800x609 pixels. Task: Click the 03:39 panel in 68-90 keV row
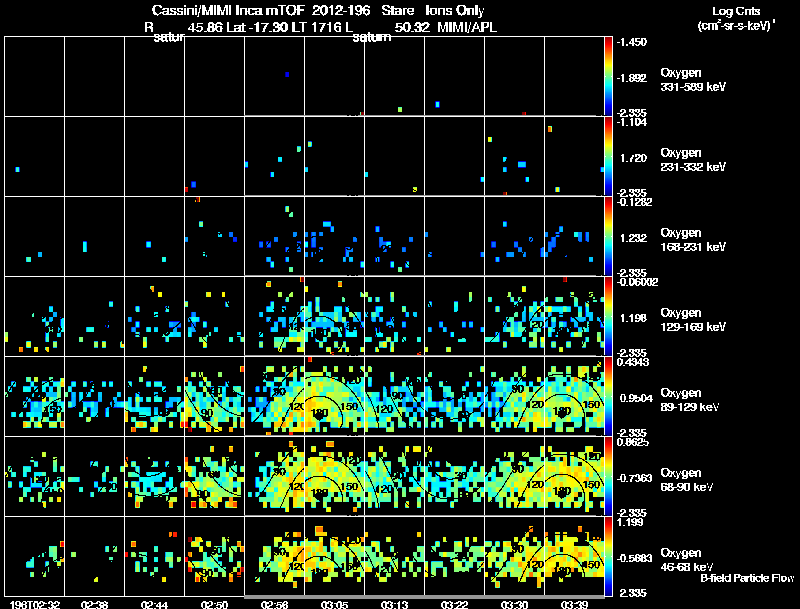(x=574, y=476)
